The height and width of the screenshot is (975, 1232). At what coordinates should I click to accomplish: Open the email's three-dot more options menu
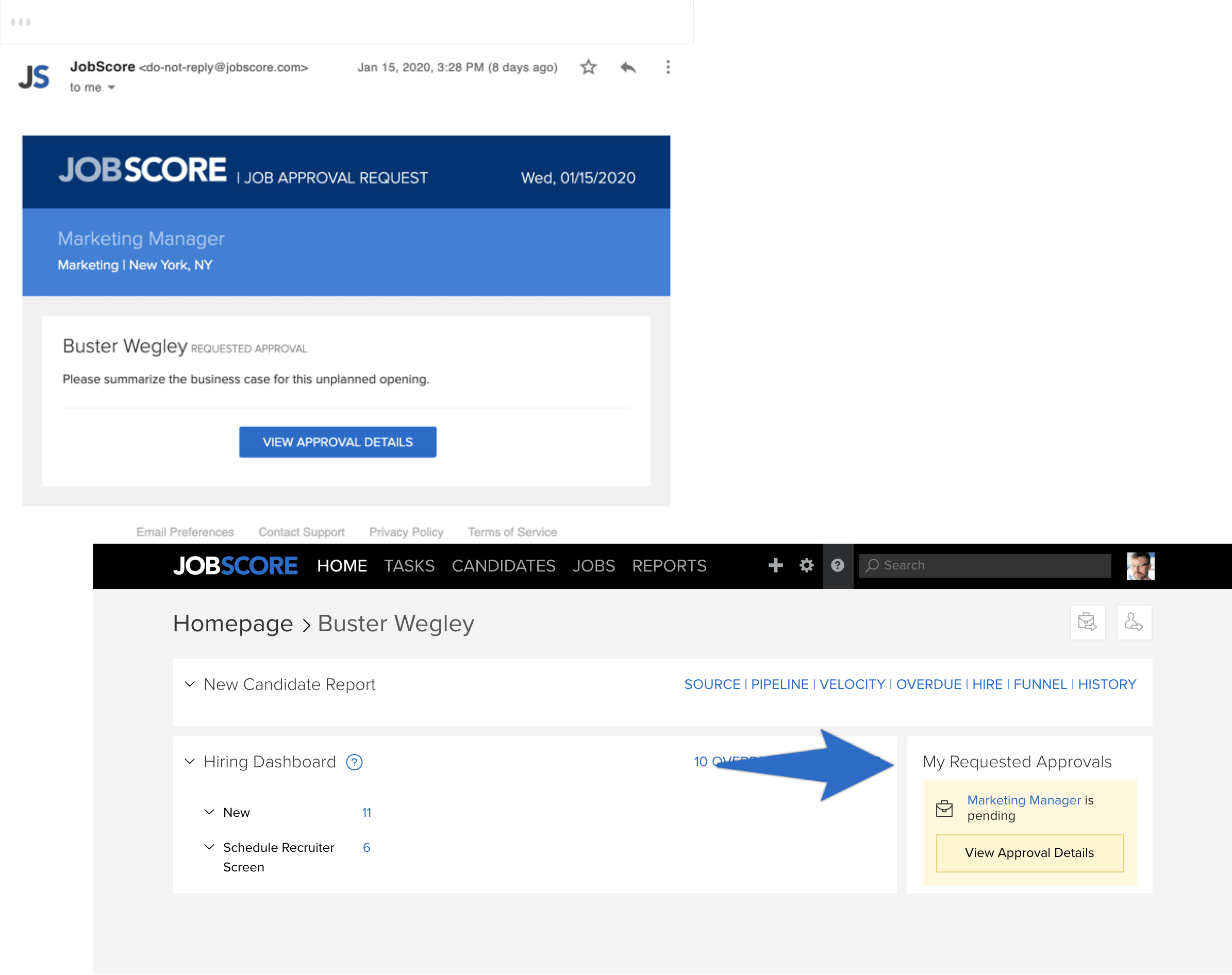point(668,68)
